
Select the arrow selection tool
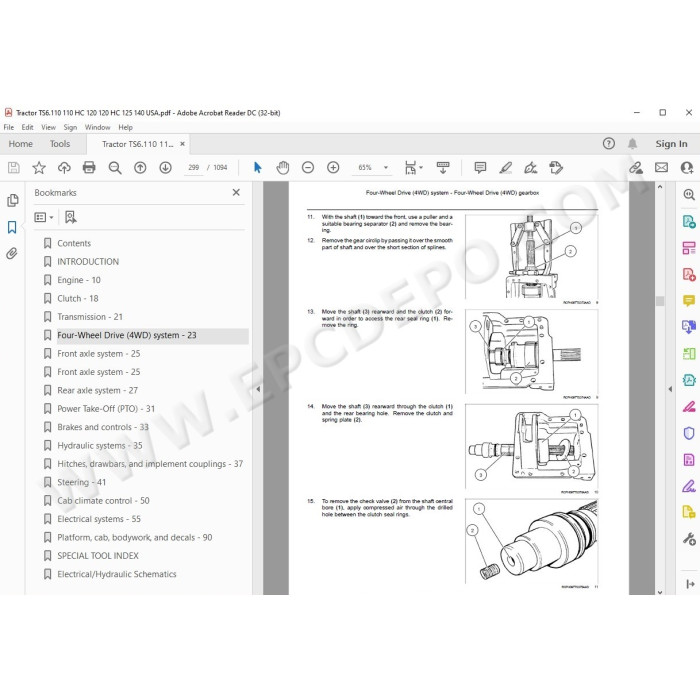258,168
